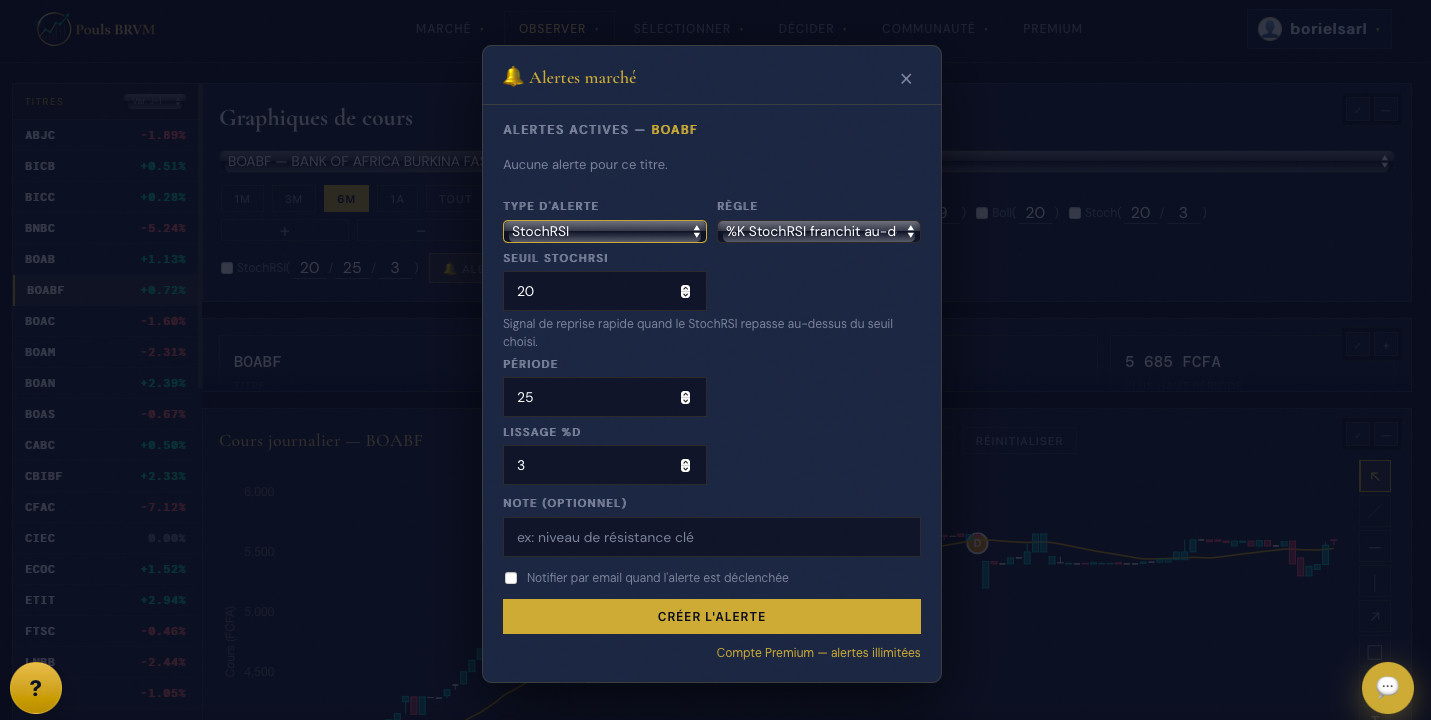Select ECOC in the titres list
This screenshot has width=1431, height=720.
coord(106,569)
